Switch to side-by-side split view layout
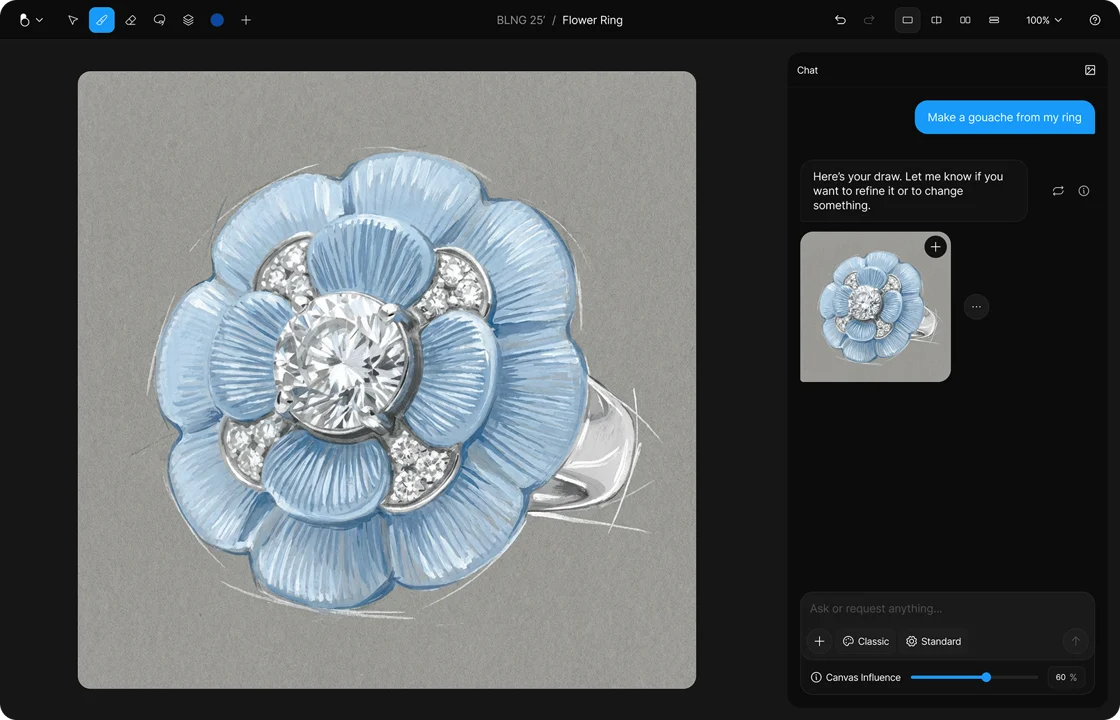 pyautogui.click(x=936, y=20)
